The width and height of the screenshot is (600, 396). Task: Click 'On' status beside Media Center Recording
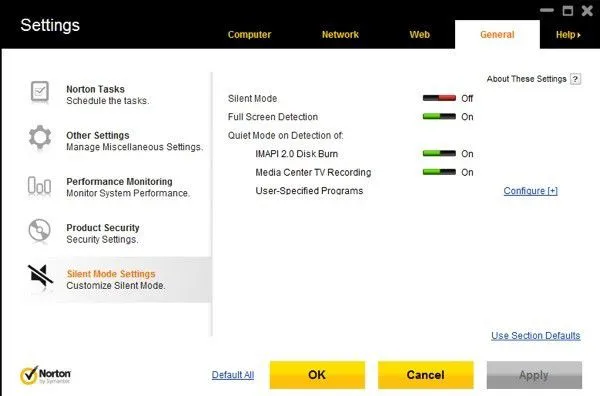[x=467, y=173]
